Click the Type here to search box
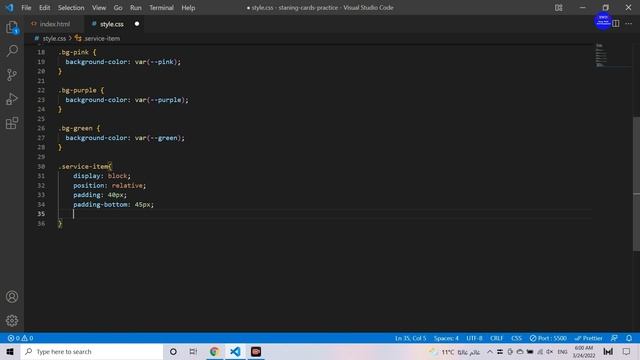Image resolution: width=640 pixels, height=360 pixels. pos(92,351)
